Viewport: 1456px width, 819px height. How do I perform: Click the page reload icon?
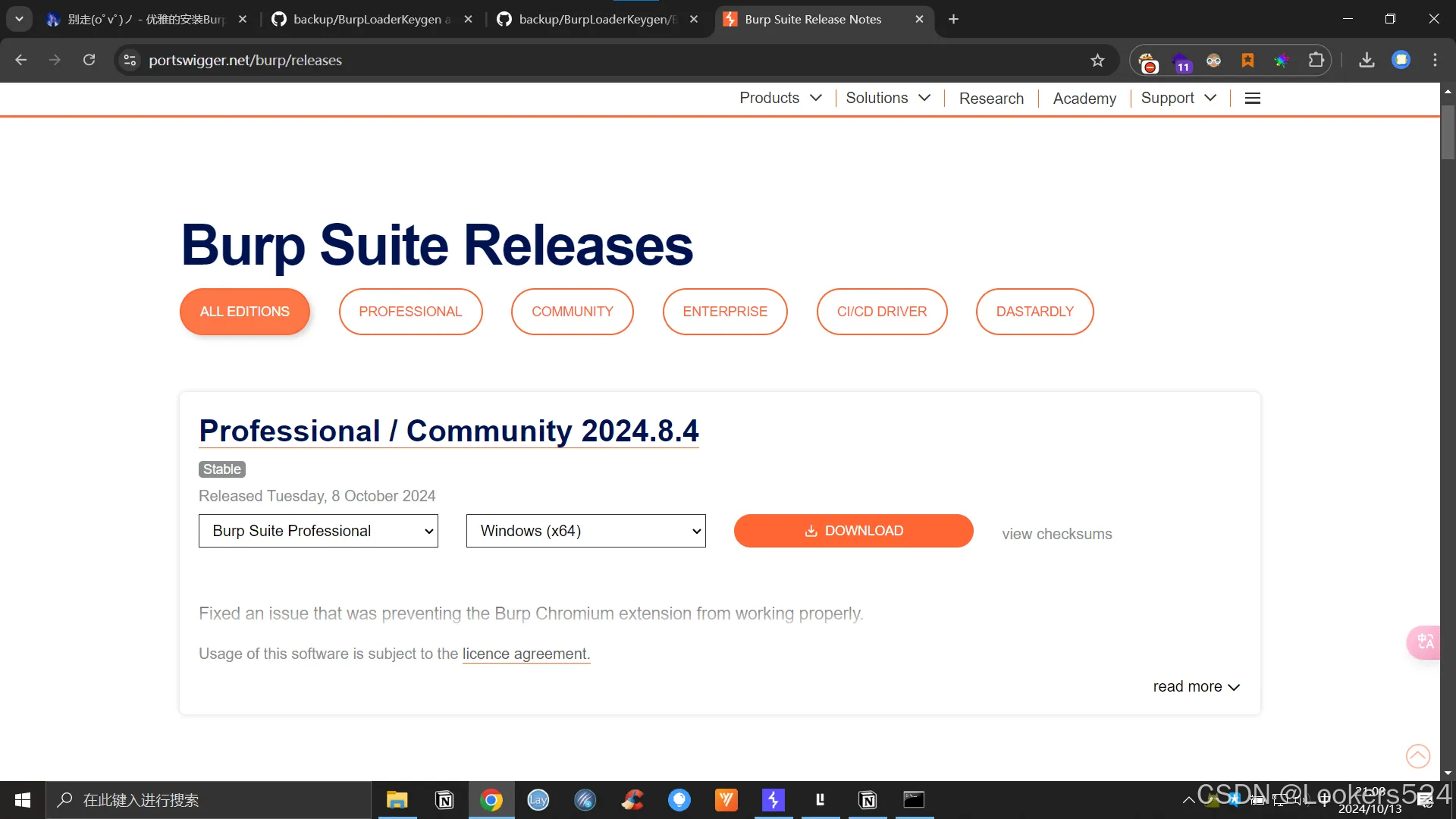[89, 60]
